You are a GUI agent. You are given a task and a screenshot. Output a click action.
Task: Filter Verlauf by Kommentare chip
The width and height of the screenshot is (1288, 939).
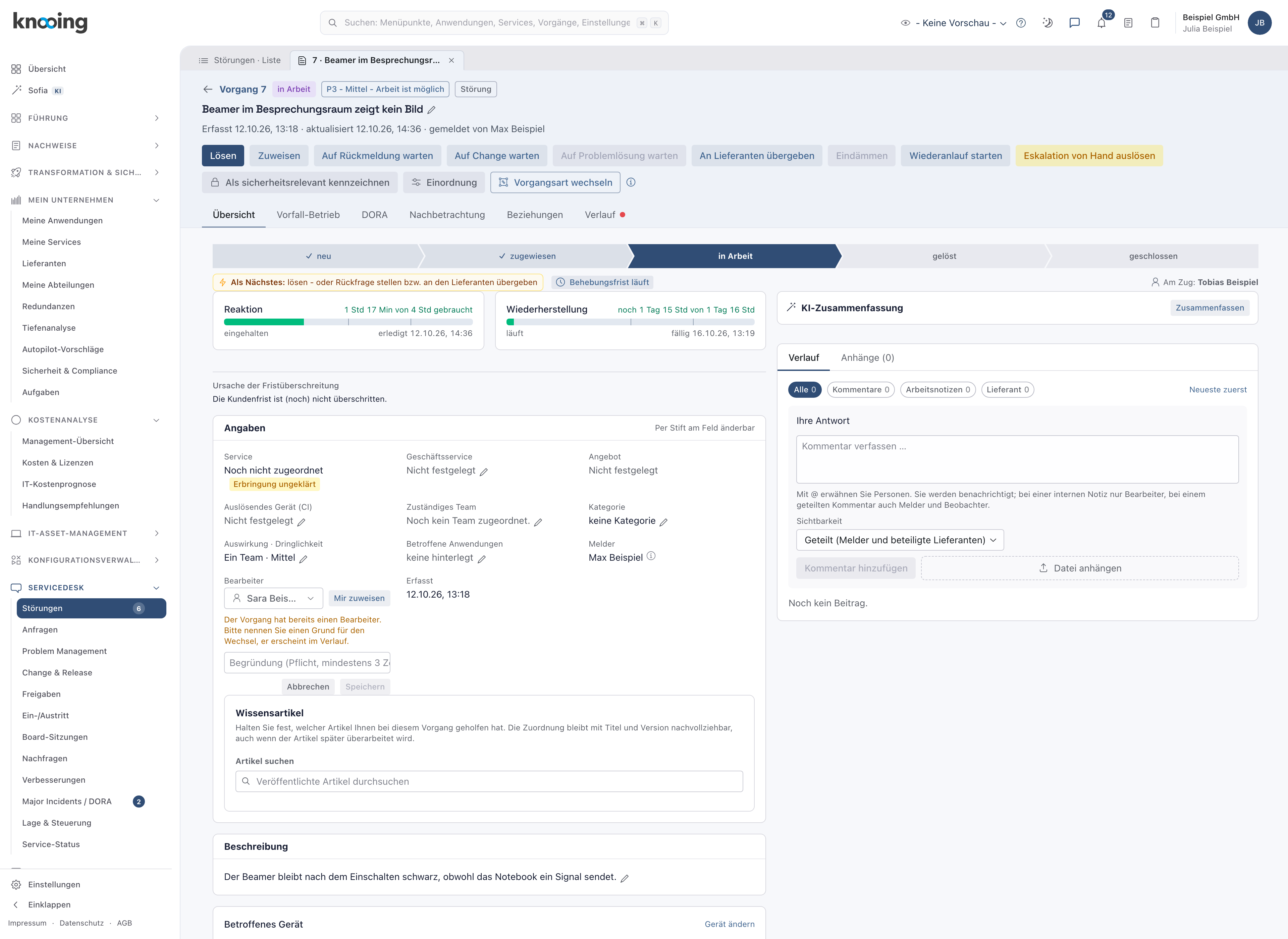[x=861, y=389]
